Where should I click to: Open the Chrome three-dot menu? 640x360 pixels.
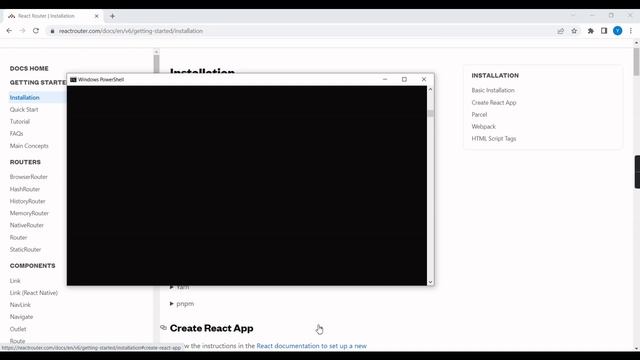tap(631, 31)
